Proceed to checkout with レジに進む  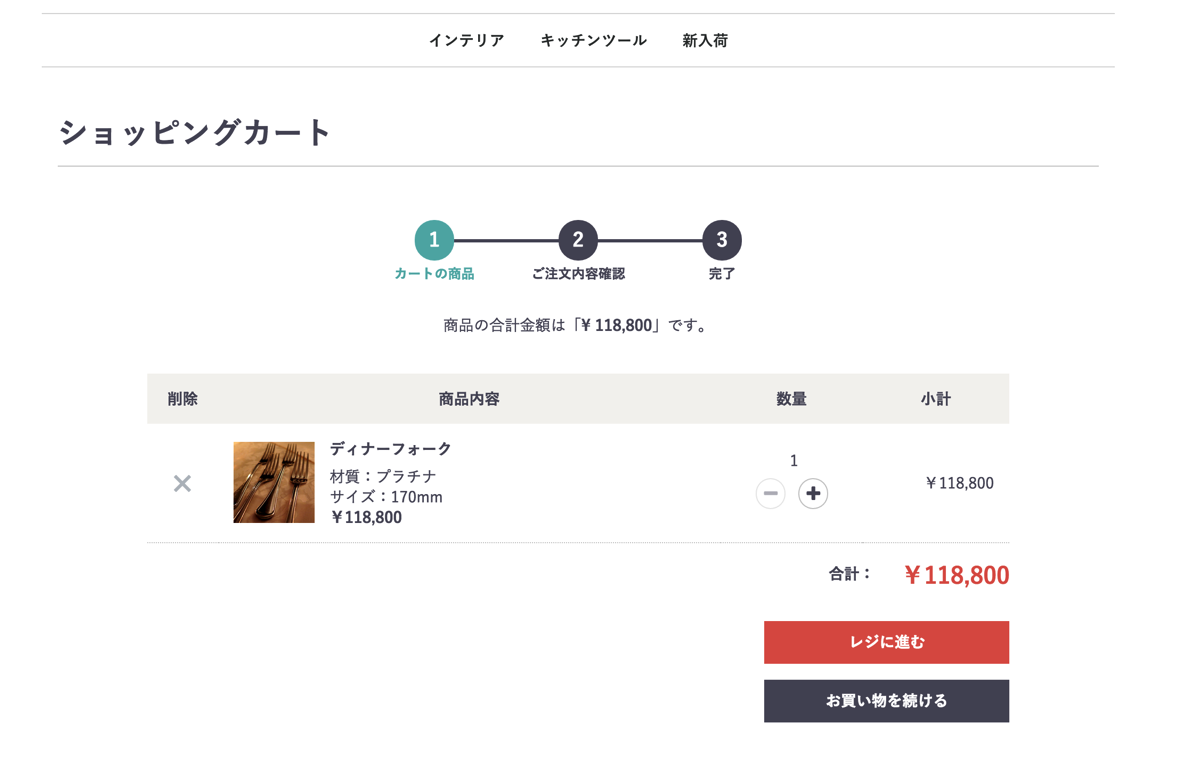click(x=886, y=642)
